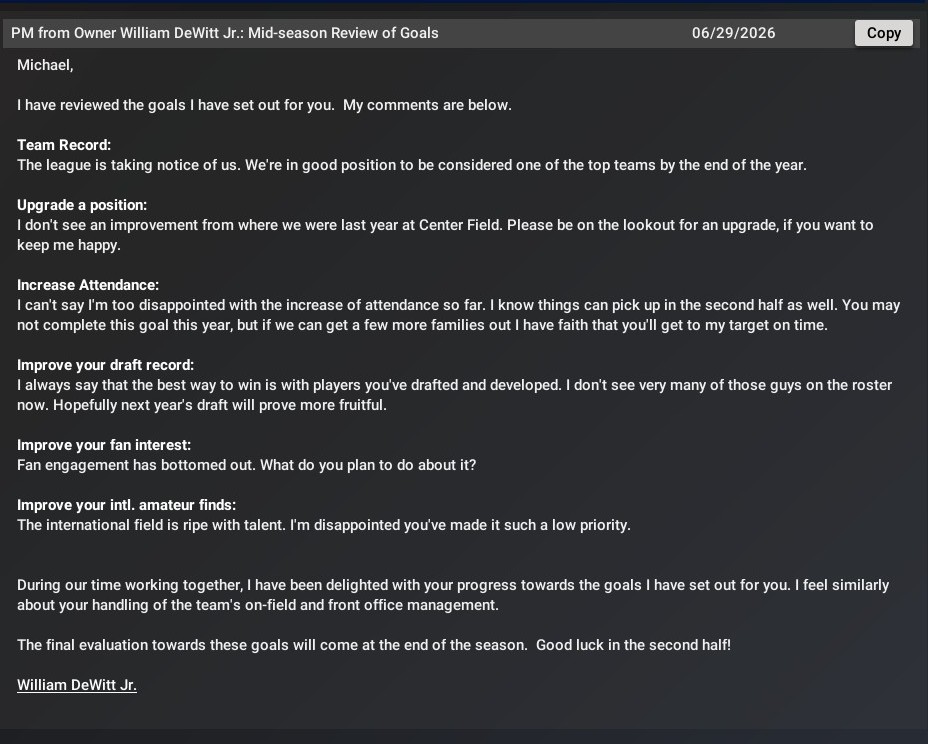Click the international field talent comment
This screenshot has width=928, height=744.
323,525
